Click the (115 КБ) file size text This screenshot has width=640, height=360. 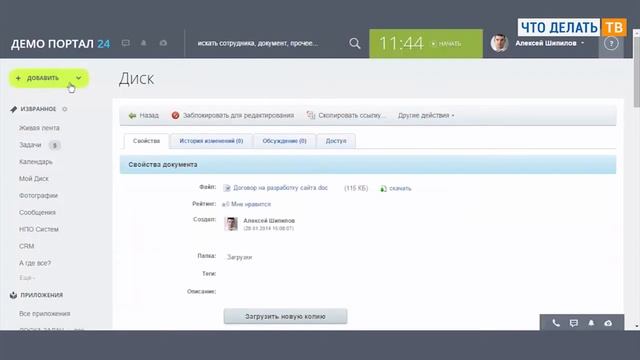pos(356,188)
